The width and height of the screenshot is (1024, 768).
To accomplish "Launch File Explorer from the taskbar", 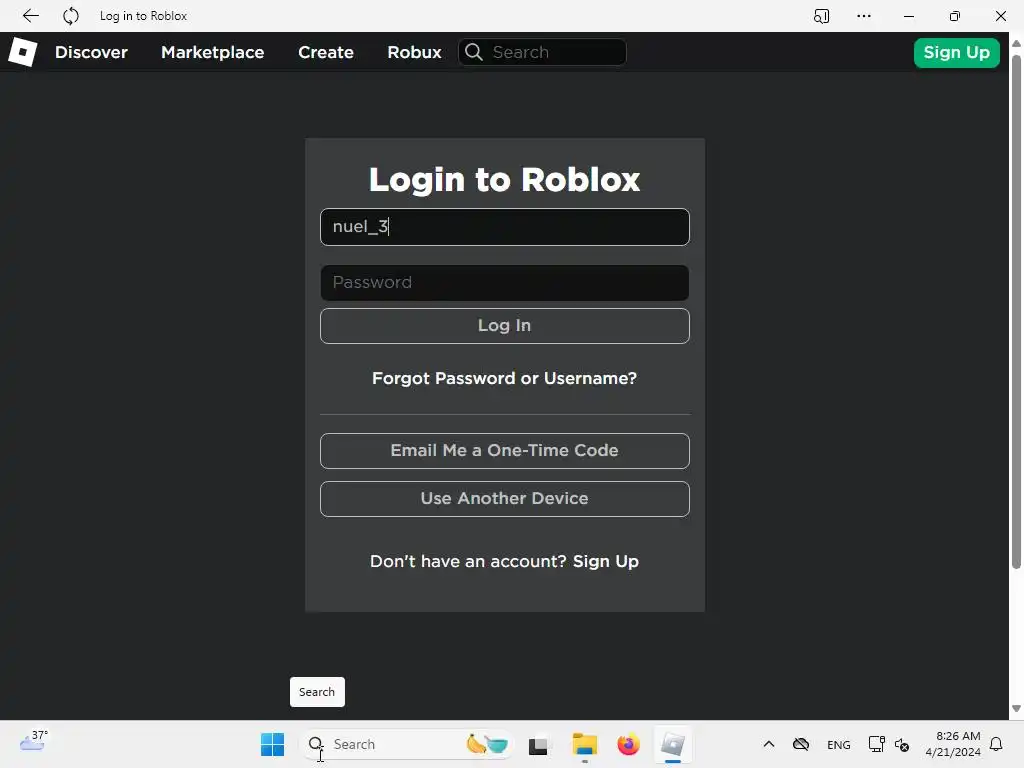I will (584, 744).
